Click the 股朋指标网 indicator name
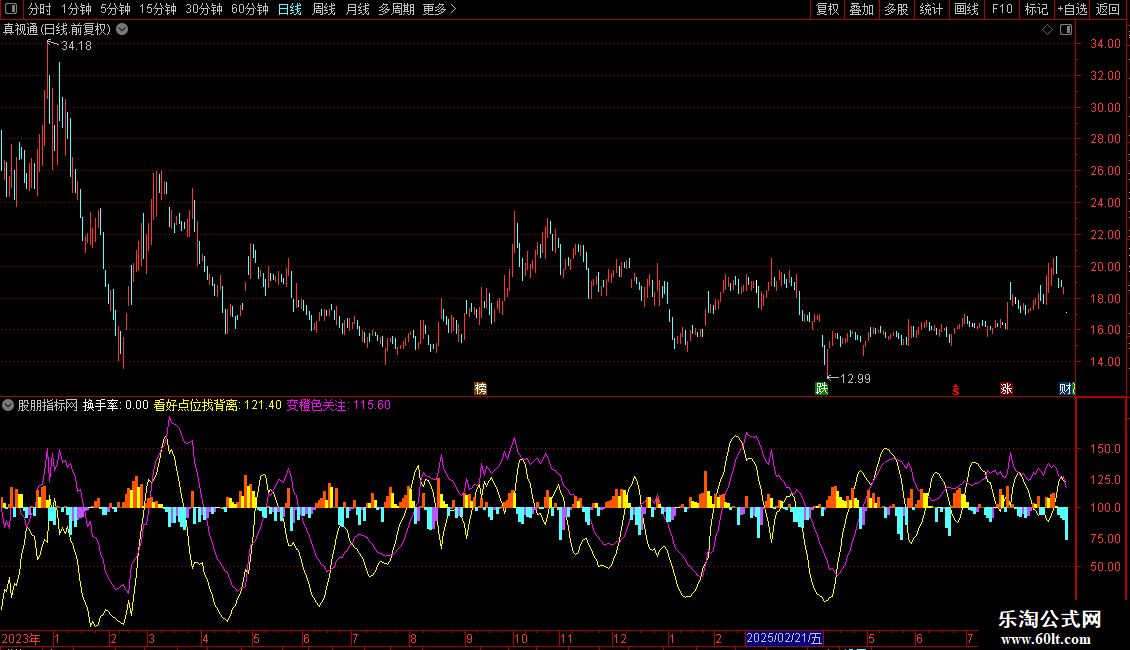This screenshot has width=1130, height=650. point(48,405)
